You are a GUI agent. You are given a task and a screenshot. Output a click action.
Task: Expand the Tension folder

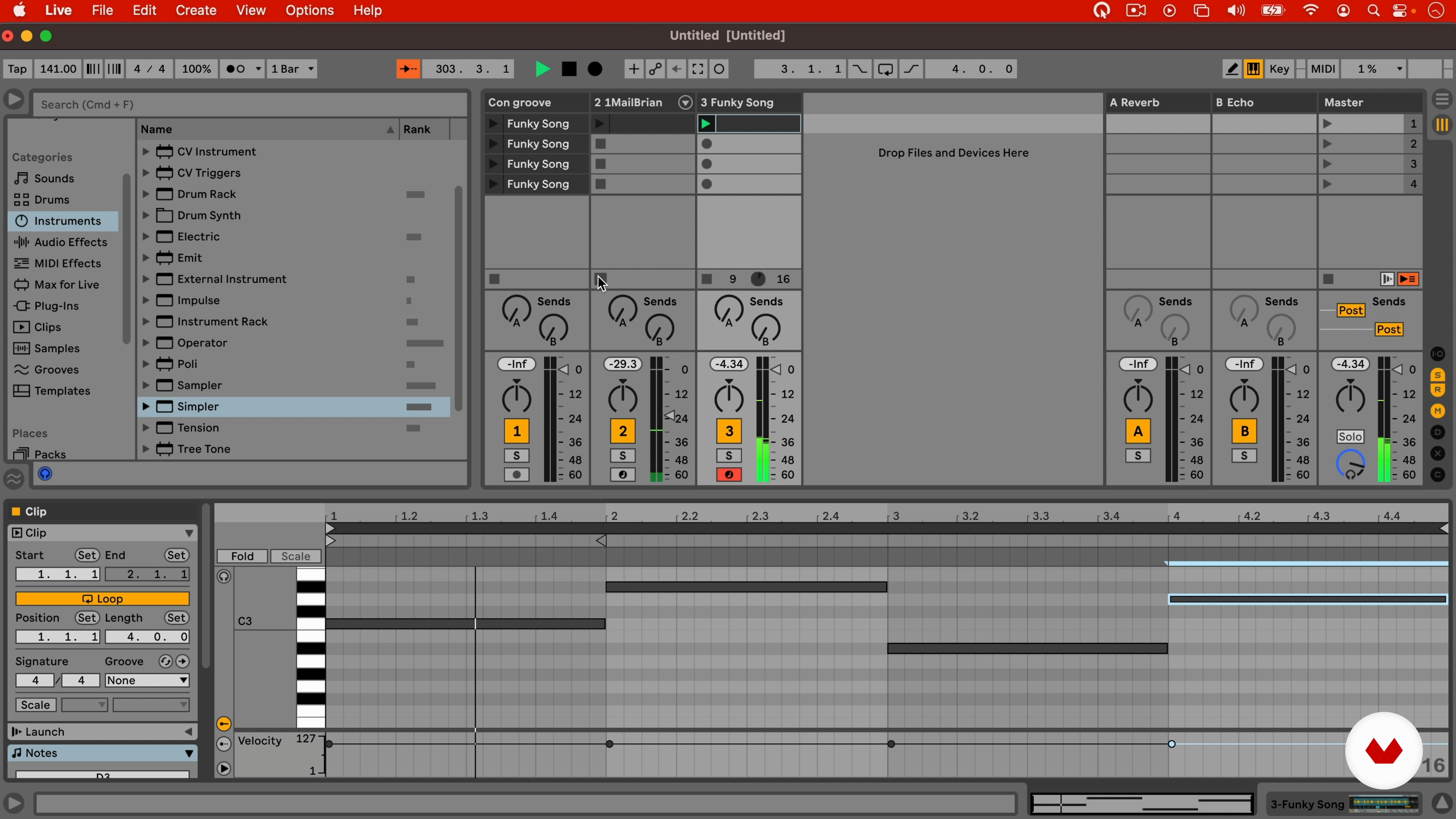[145, 428]
